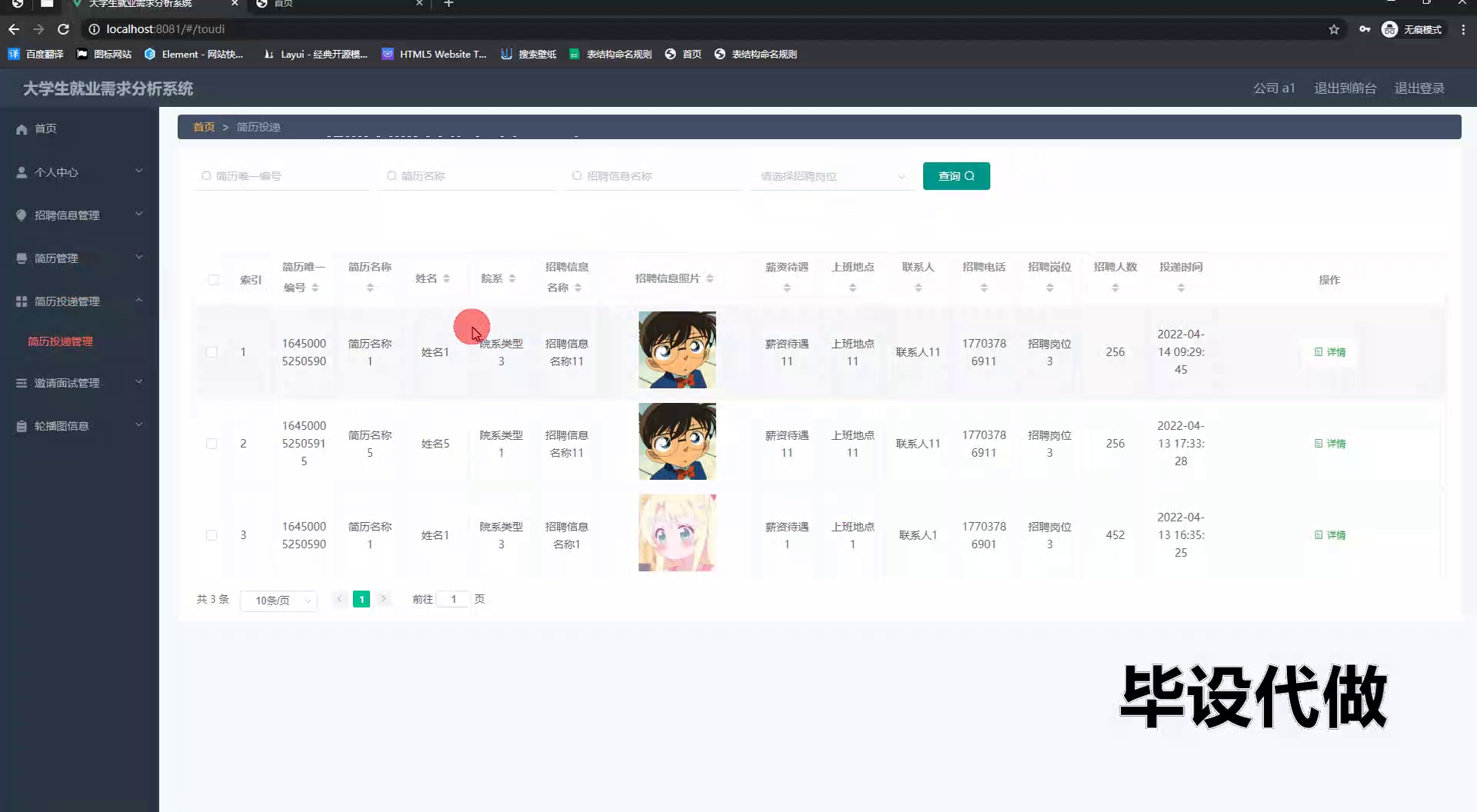The height and width of the screenshot is (812, 1477).
Task: Expand the 招聘信息管理 menu
Action: click(x=139, y=215)
